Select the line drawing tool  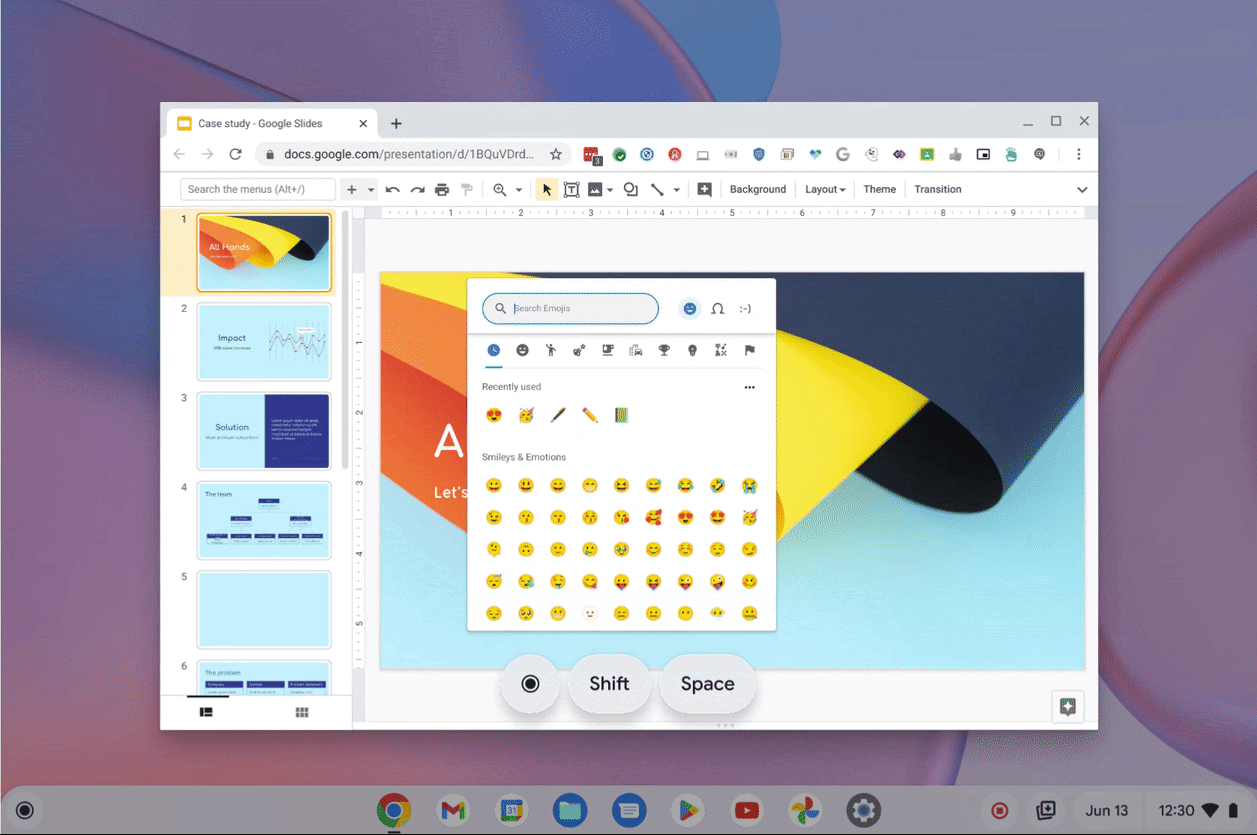click(x=658, y=189)
